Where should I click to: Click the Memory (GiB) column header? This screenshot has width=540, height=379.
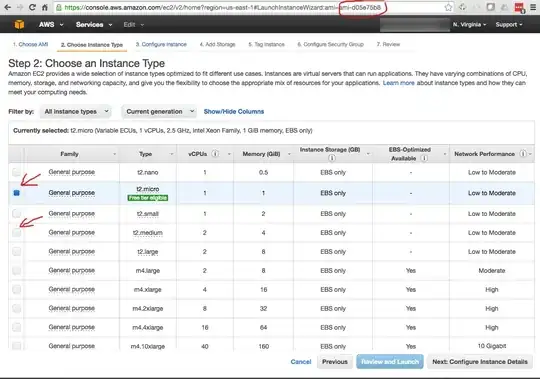point(261,154)
